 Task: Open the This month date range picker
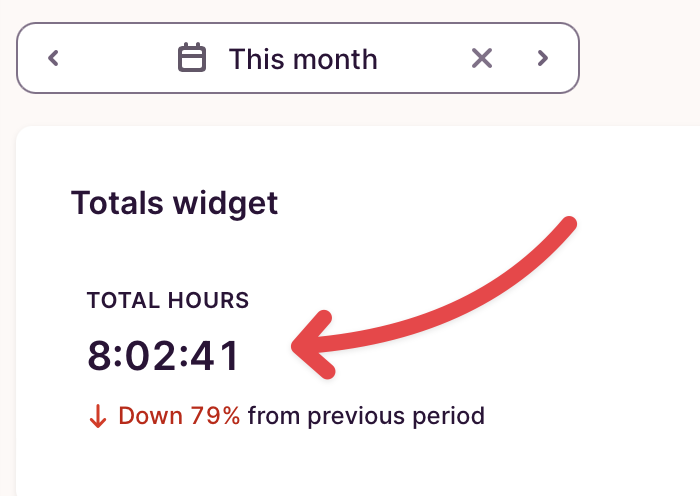pyautogui.click(x=302, y=59)
